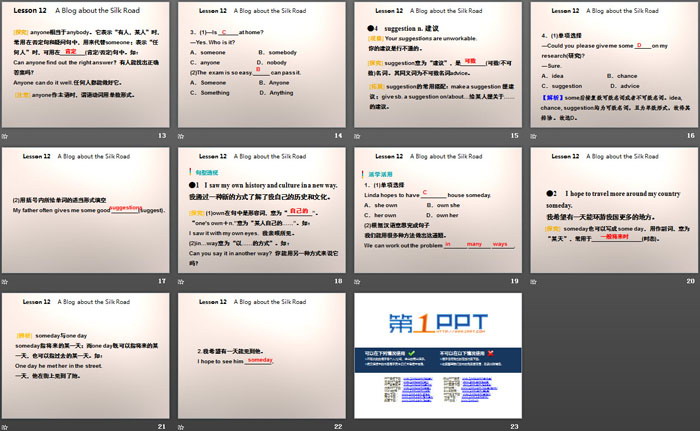700x431 pixels.
Task: Select slide 22 thumbnail with 'I hope to see him'
Action: (x=262, y=356)
